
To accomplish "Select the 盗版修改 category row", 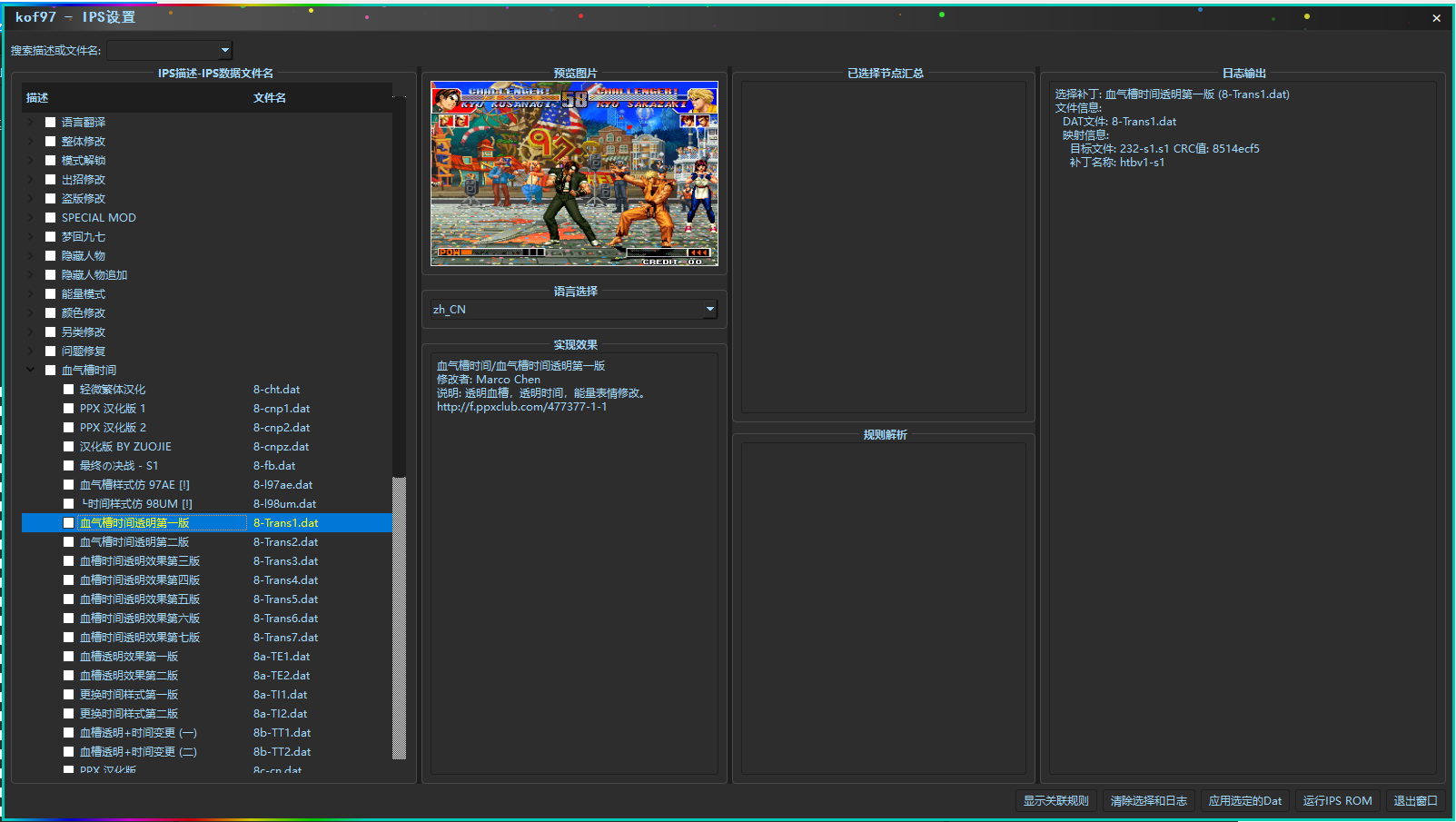I will coord(207,198).
